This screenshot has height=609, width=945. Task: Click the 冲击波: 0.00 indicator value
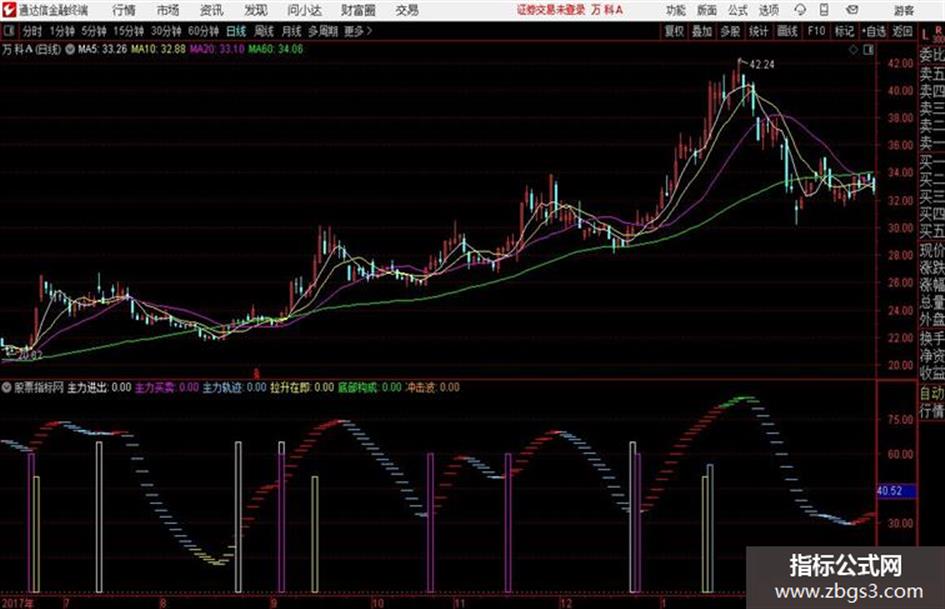tap(432, 387)
